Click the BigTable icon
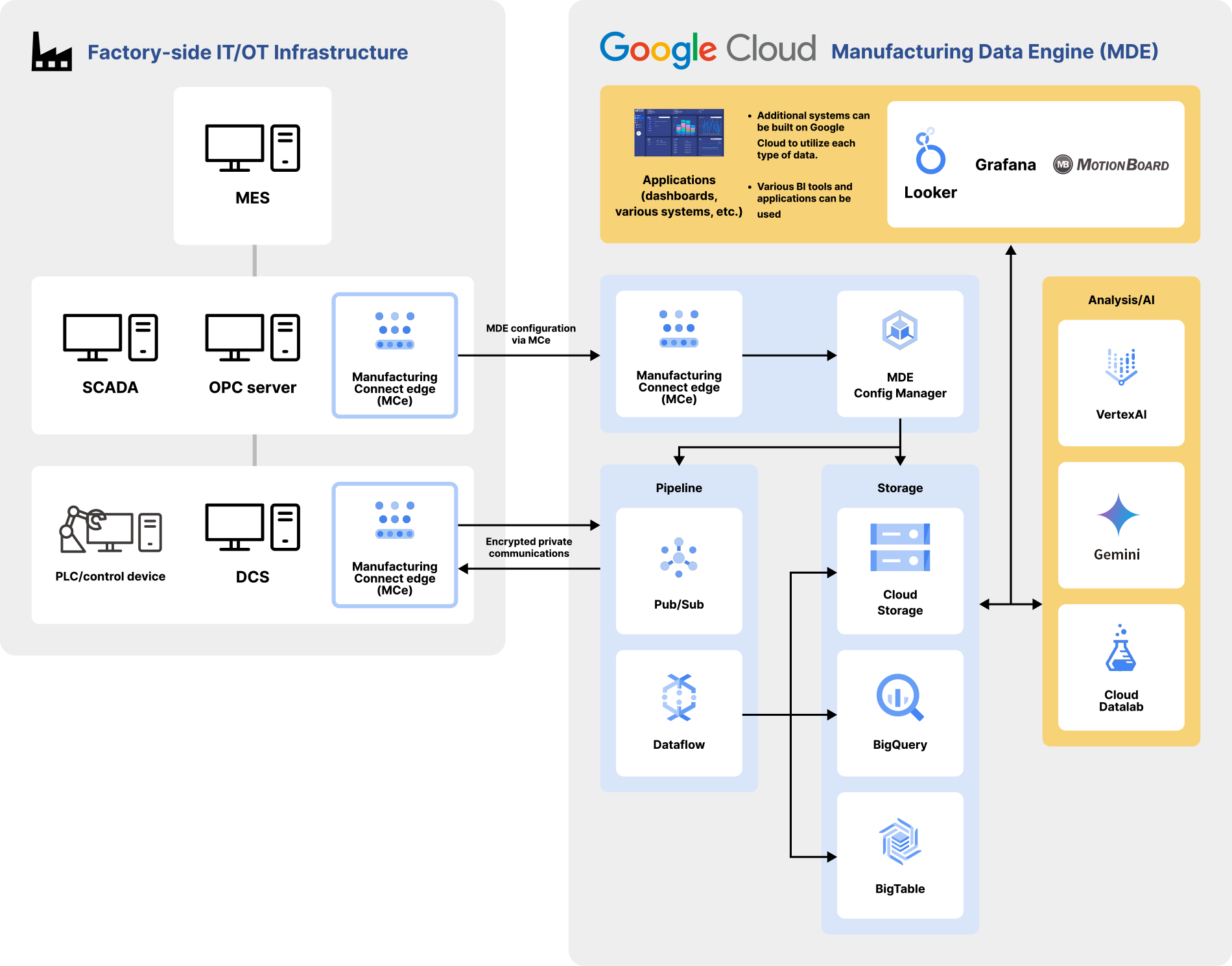 900,842
